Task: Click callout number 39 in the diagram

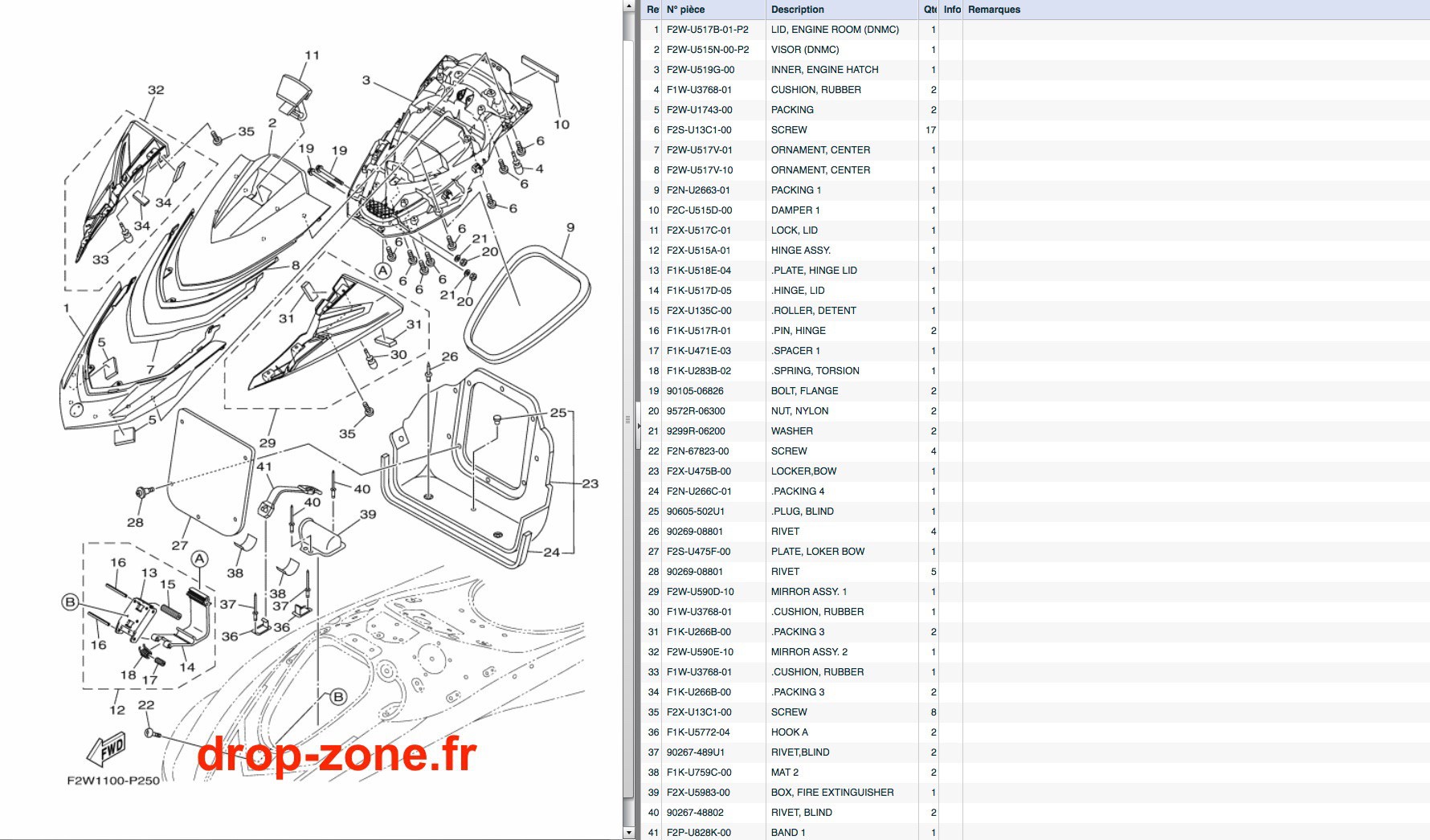Action: pos(368,515)
